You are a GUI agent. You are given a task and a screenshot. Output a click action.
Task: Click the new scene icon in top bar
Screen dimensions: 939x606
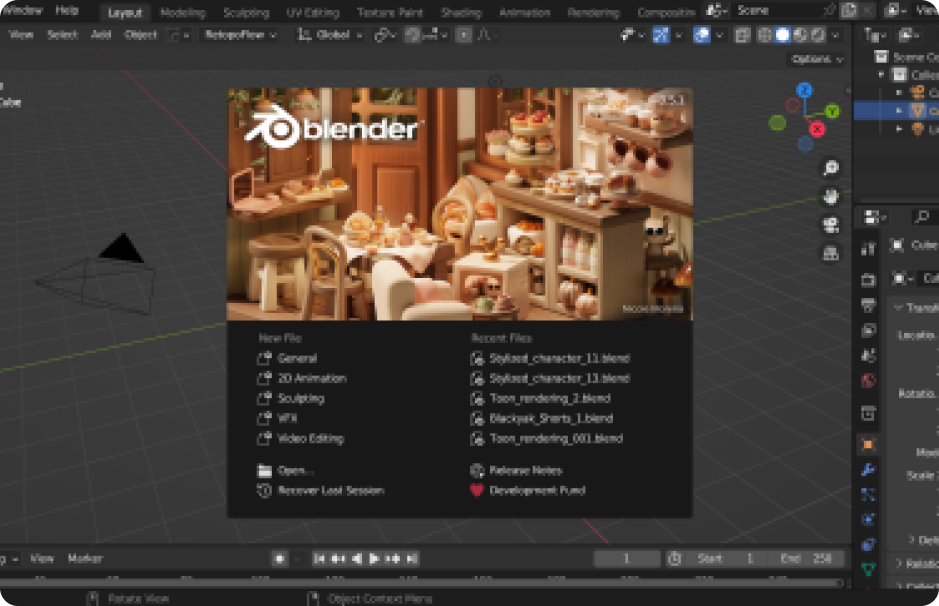pyautogui.click(x=849, y=10)
